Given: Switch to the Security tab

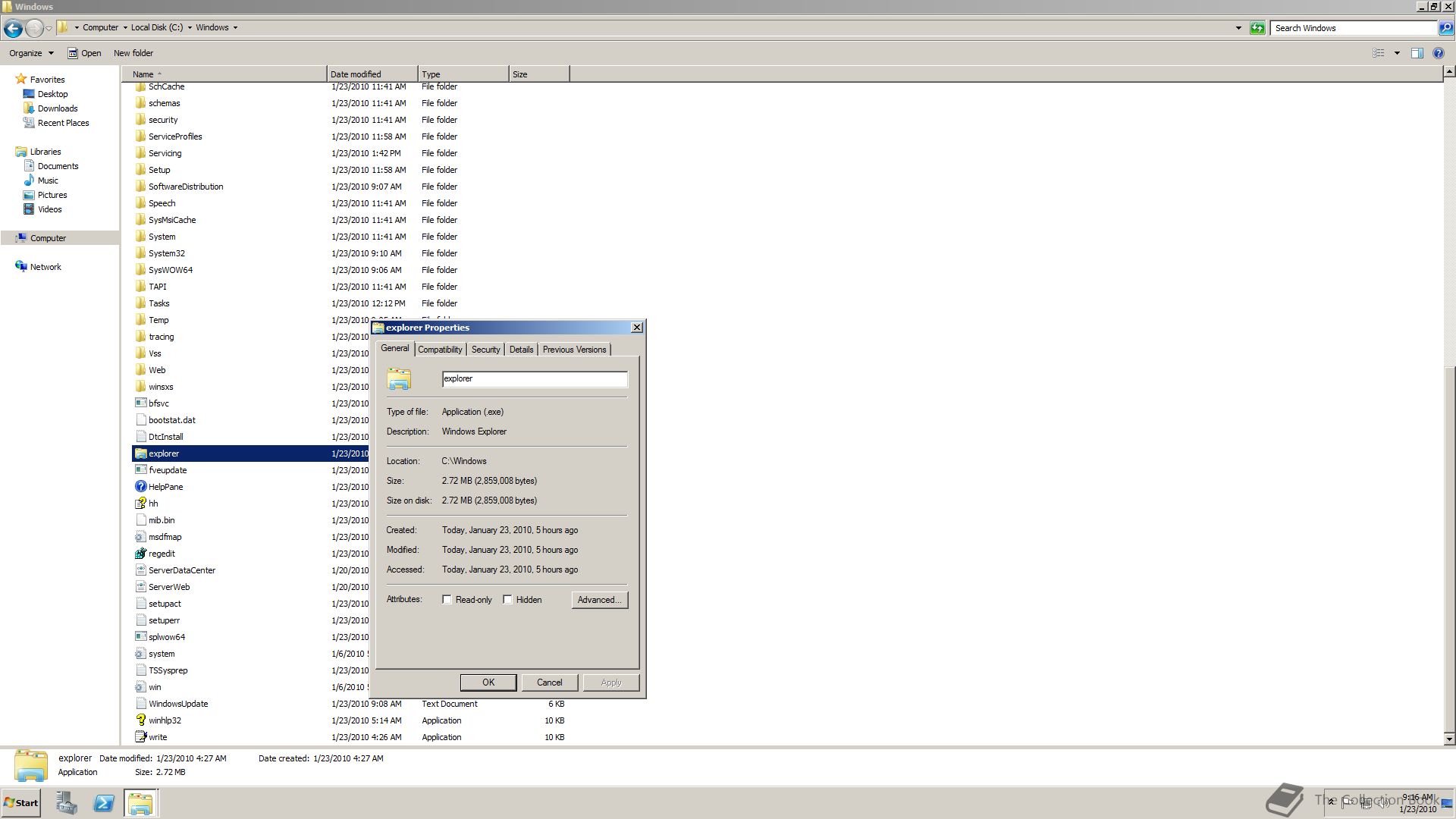Looking at the screenshot, I should 485,350.
